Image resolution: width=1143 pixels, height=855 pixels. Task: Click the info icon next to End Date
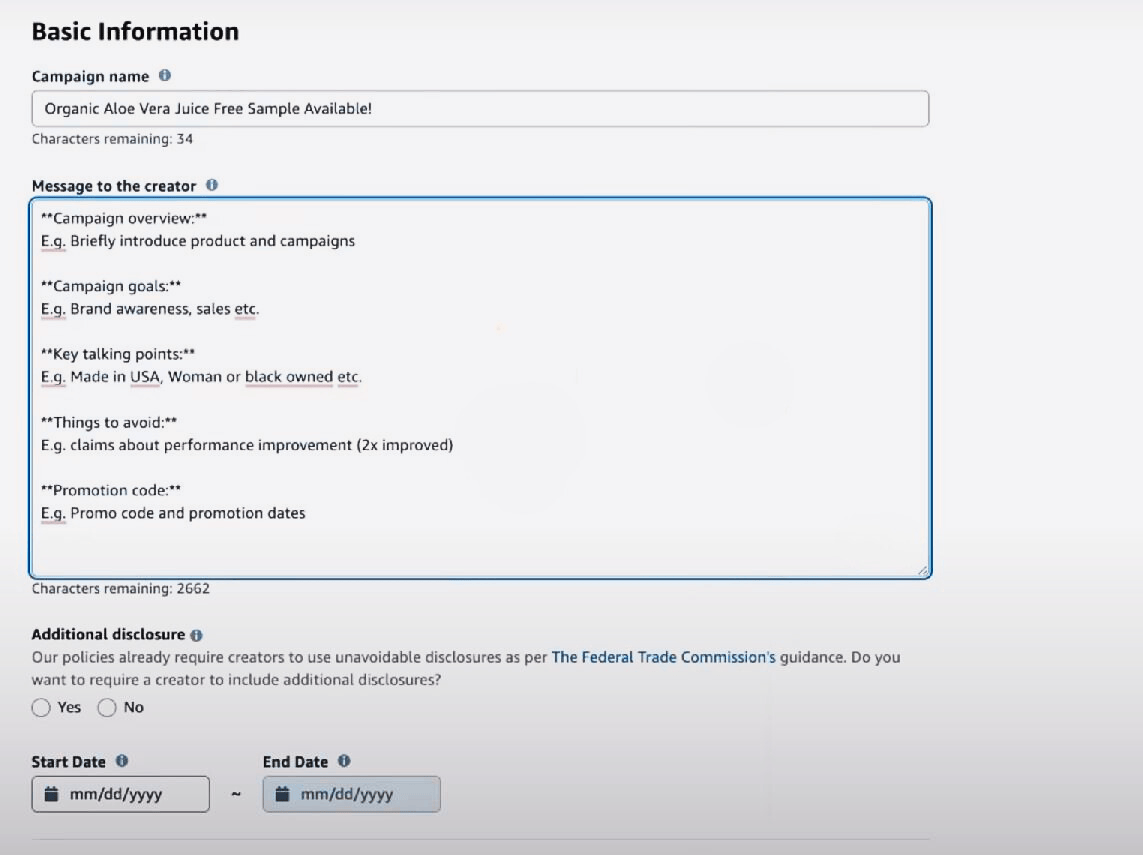point(344,761)
